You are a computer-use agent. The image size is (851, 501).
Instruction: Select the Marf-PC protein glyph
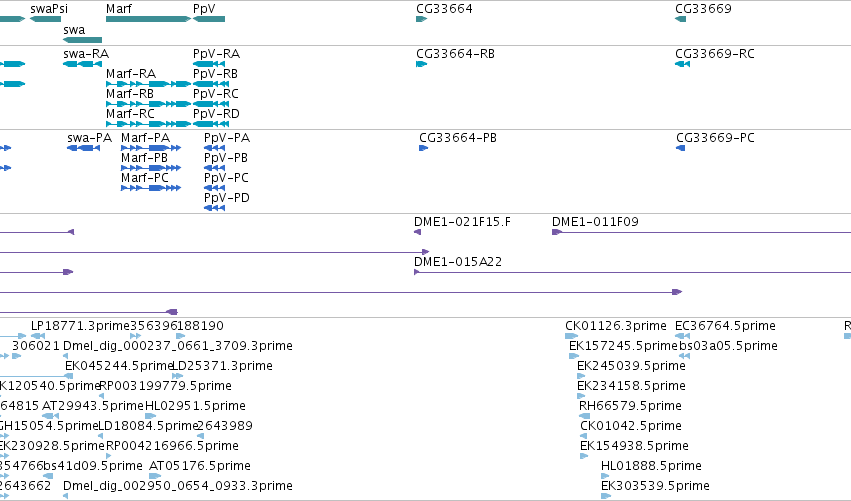point(151,188)
